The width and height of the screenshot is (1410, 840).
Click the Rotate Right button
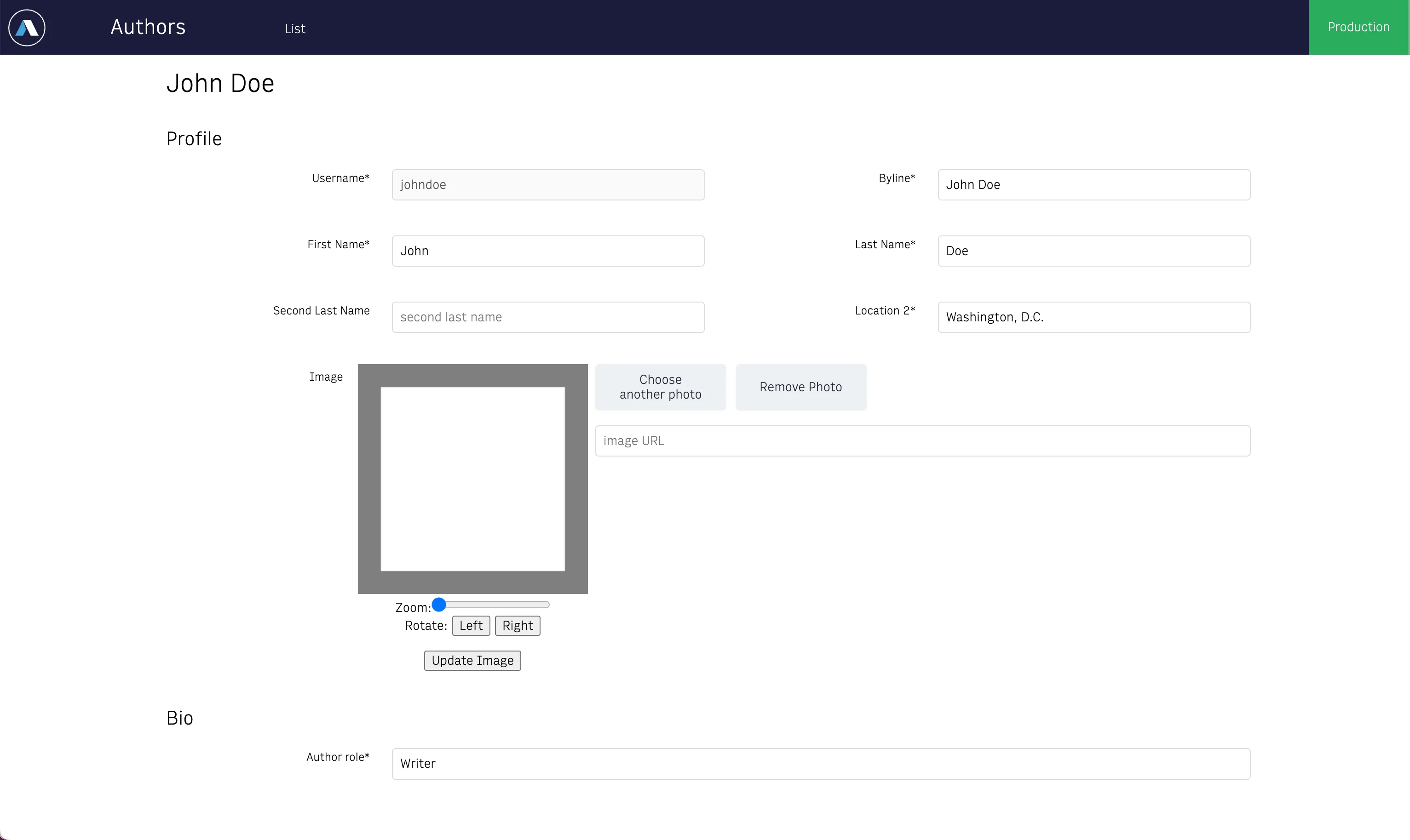pyautogui.click(x=517, y=625)
